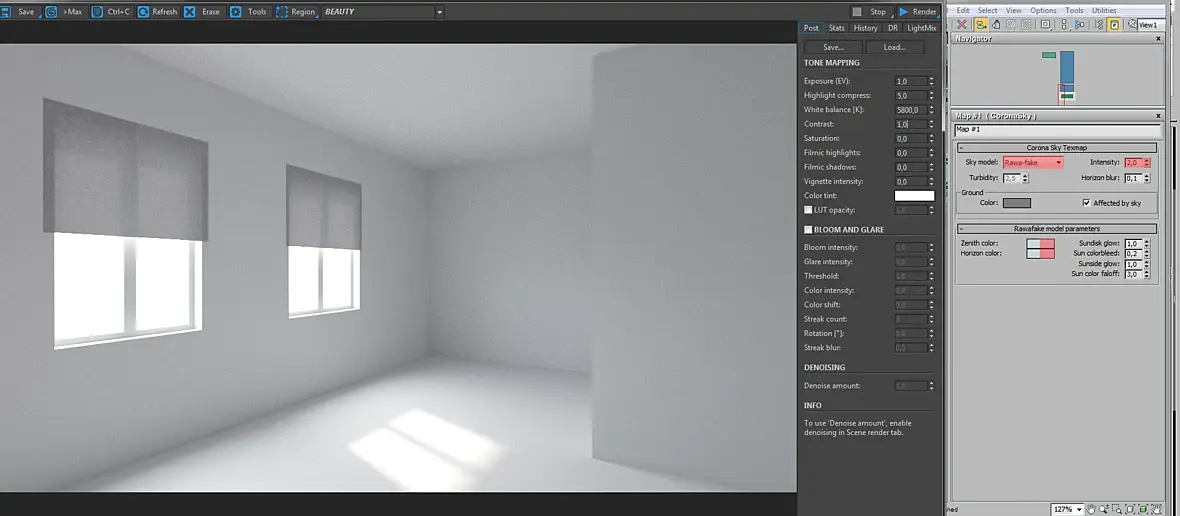Adjust the Highlight compress spinner arrows
Screen dimensions: 1180x516
[x=932, y=96]
